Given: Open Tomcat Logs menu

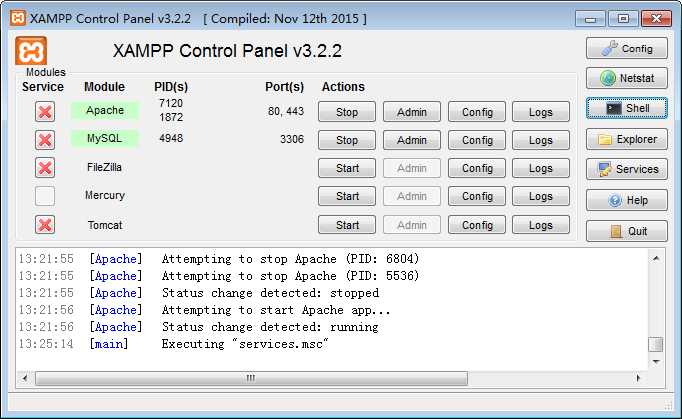Looking at the screenshot, I should [x=541, y=225].
